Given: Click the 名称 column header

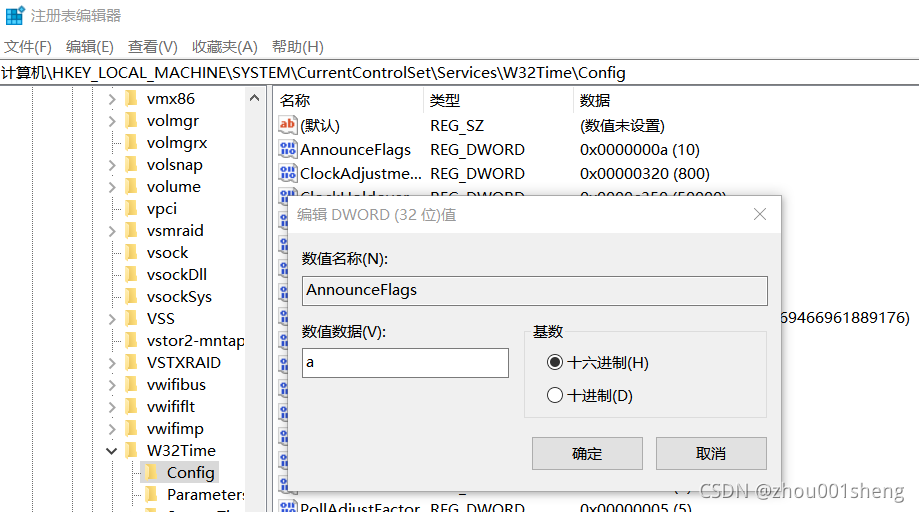Looking at the screenshot, I should pyautogui.click(x=348, y=100).
